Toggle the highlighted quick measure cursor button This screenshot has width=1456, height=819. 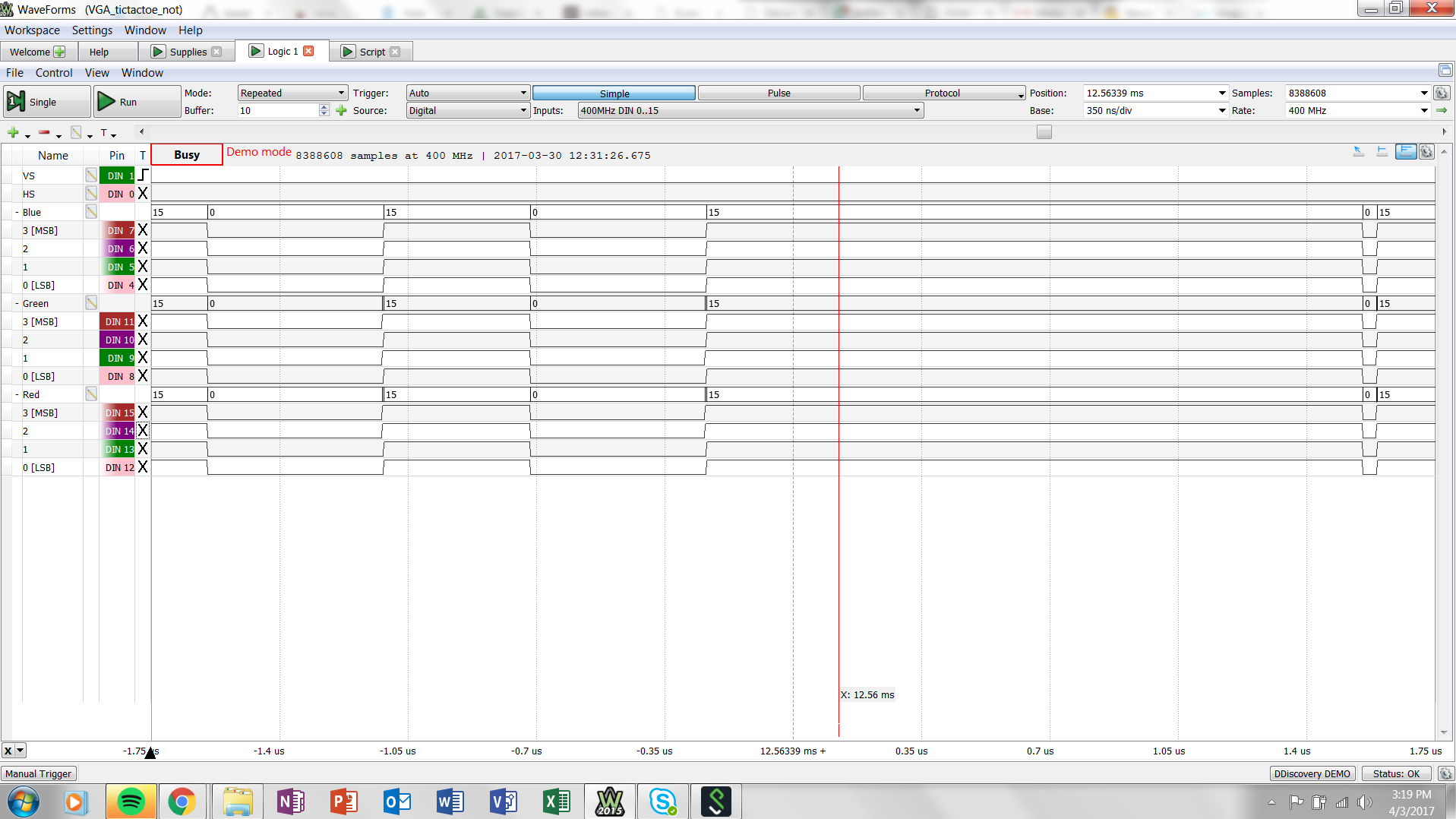click(x=1405, y=152)
